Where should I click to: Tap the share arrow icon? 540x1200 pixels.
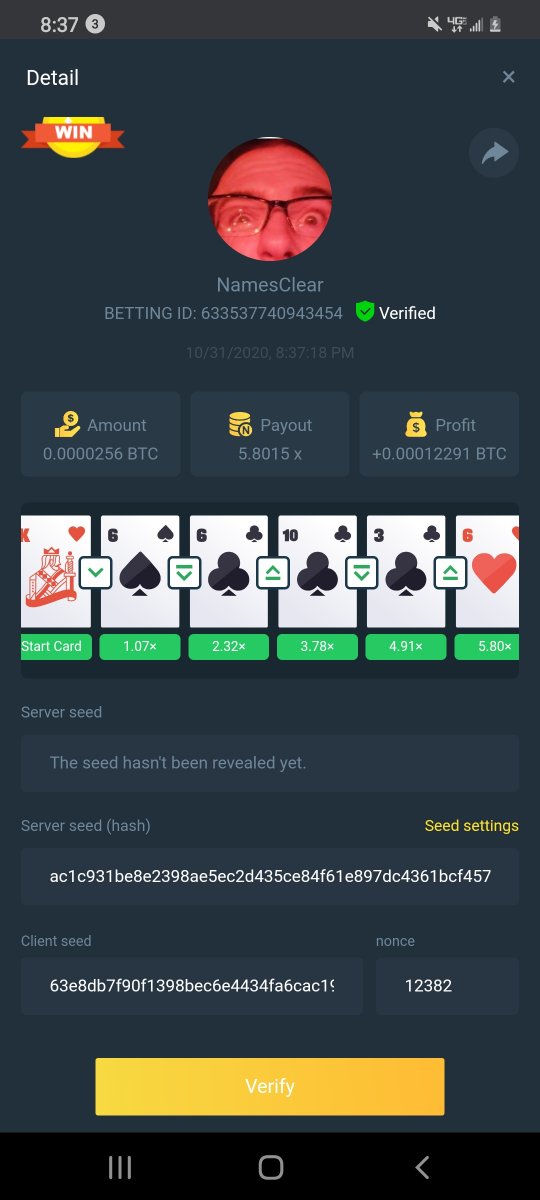click(494, 153)
